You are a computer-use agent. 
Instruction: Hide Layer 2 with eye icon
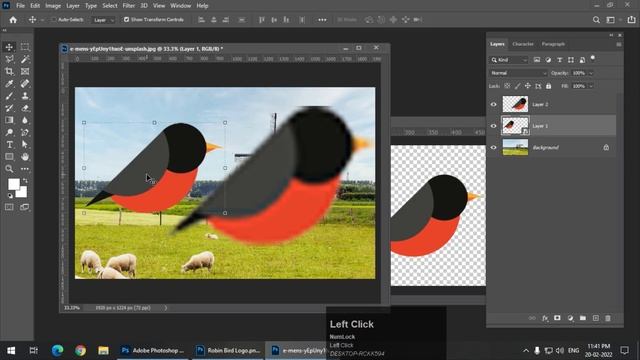(493, 104)
